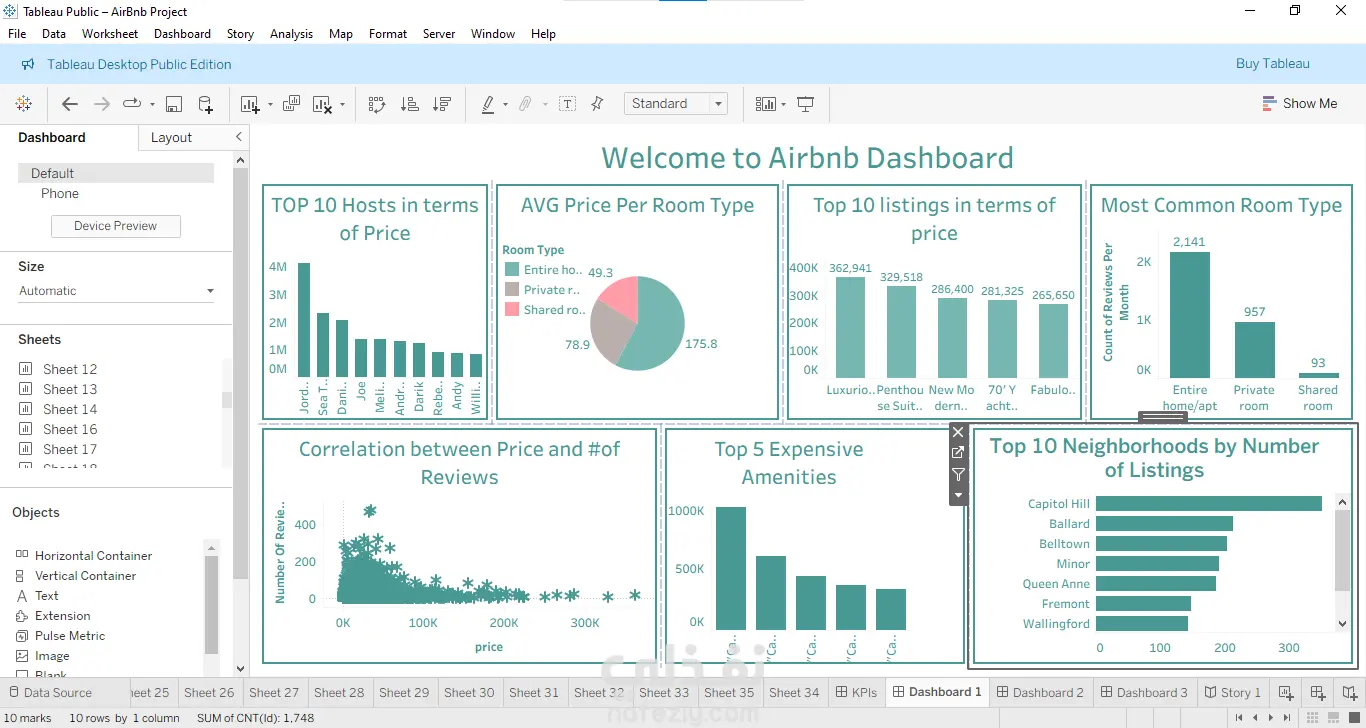Viewport: 1366px width, 728px height.
Task: Click the Objects list scrollbar
Action: click(x=211, y=606)
